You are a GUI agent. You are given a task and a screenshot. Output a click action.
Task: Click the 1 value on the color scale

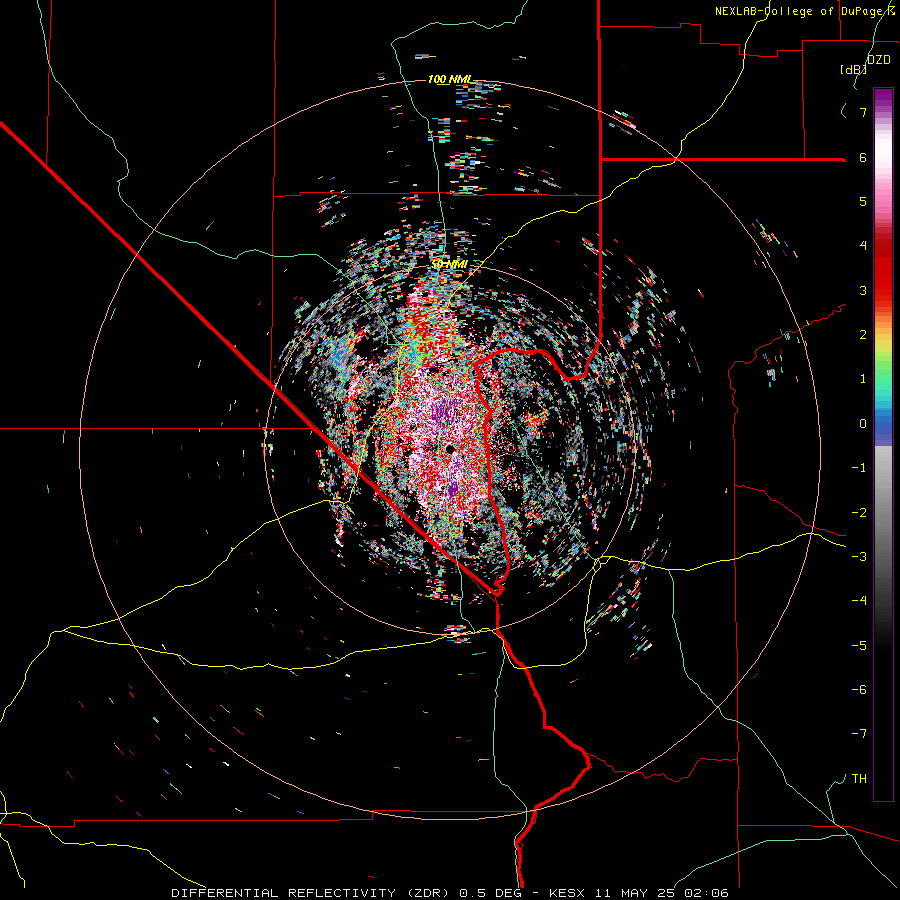tap(863, 379)
